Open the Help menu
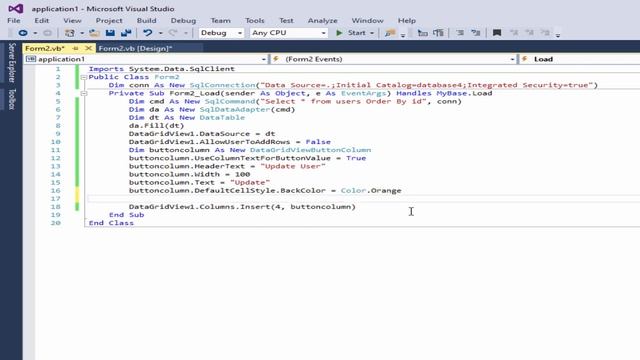This screenshot has width=640, height=360. coord(407,20)
